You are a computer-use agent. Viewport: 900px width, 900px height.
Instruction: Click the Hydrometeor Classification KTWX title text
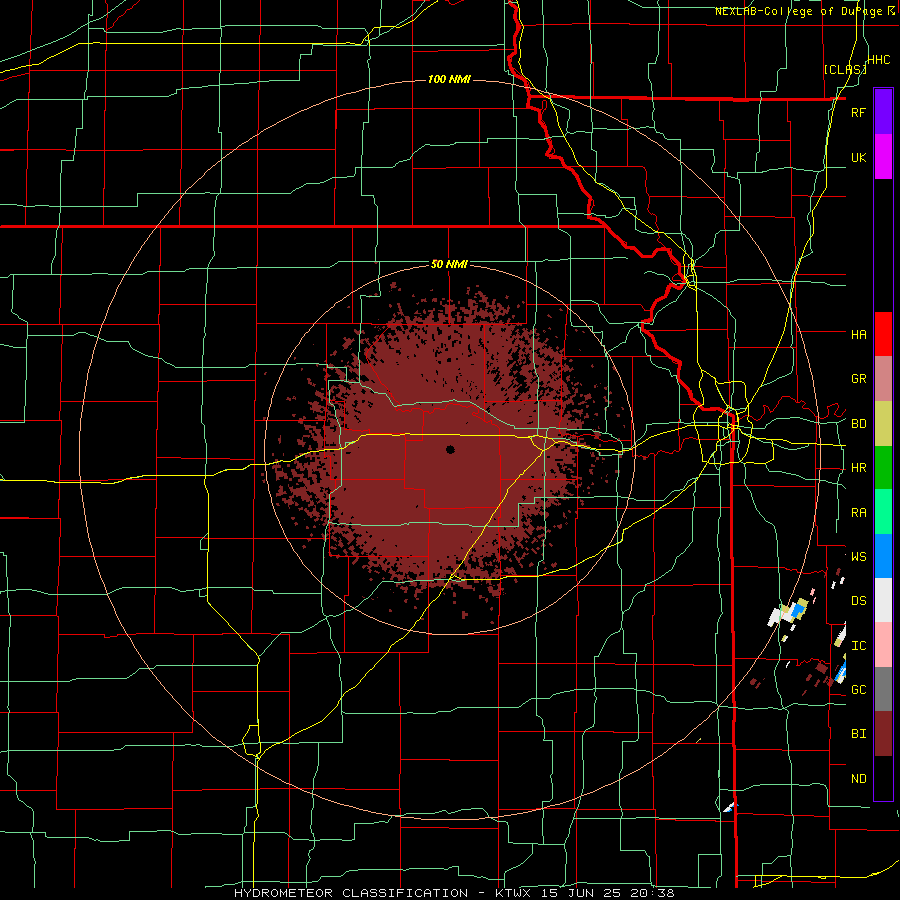(454, 893)
